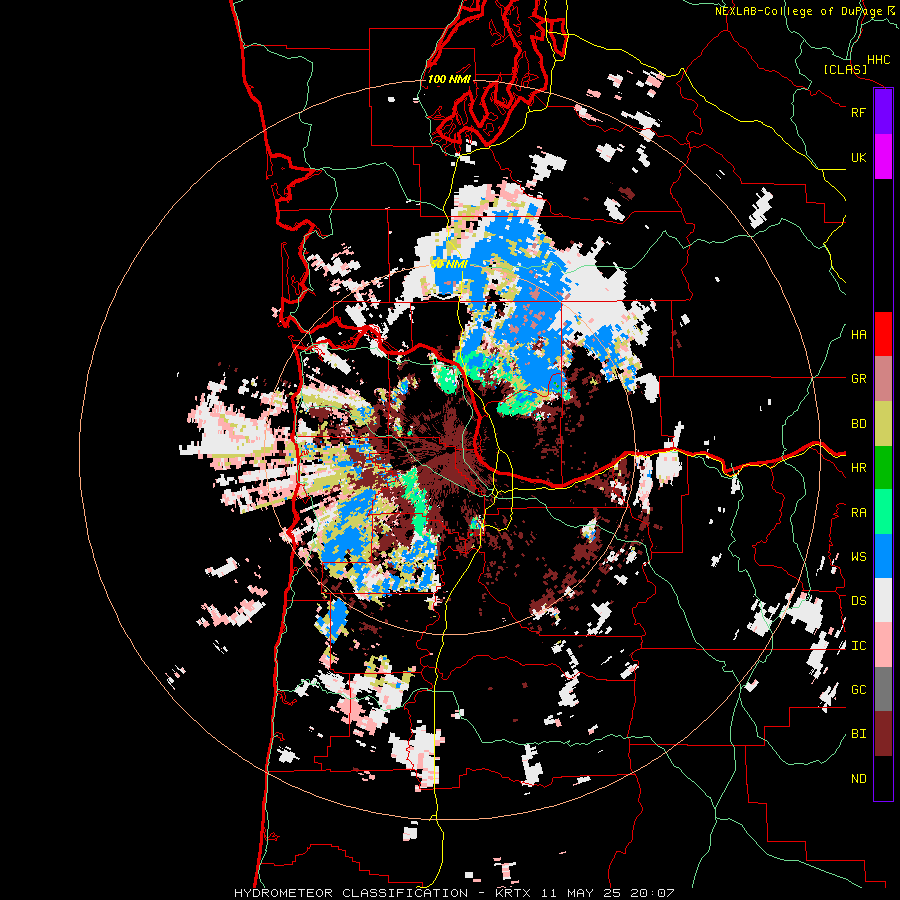Pick the HR green legend swatch
The width and height of the screenshot is (900, 900).
coord(883,468)
